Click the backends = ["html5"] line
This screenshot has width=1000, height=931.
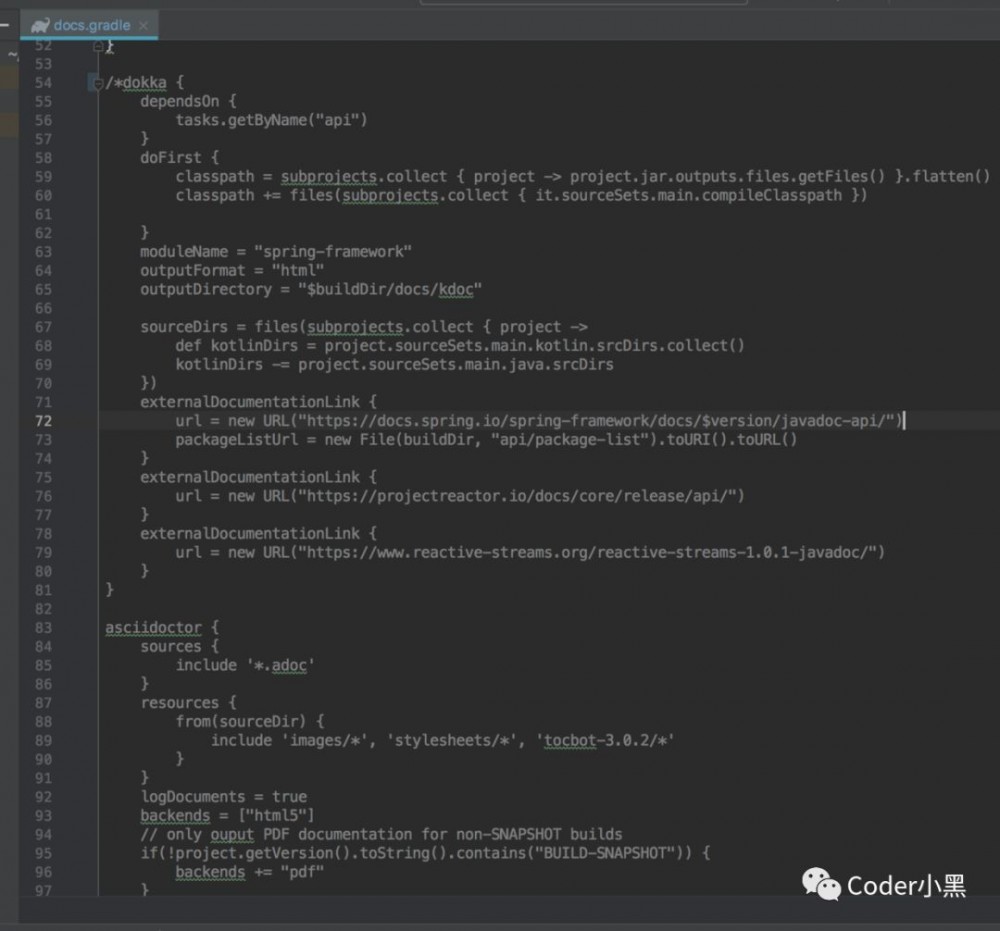pyautogui.click(x=227, y=816)
